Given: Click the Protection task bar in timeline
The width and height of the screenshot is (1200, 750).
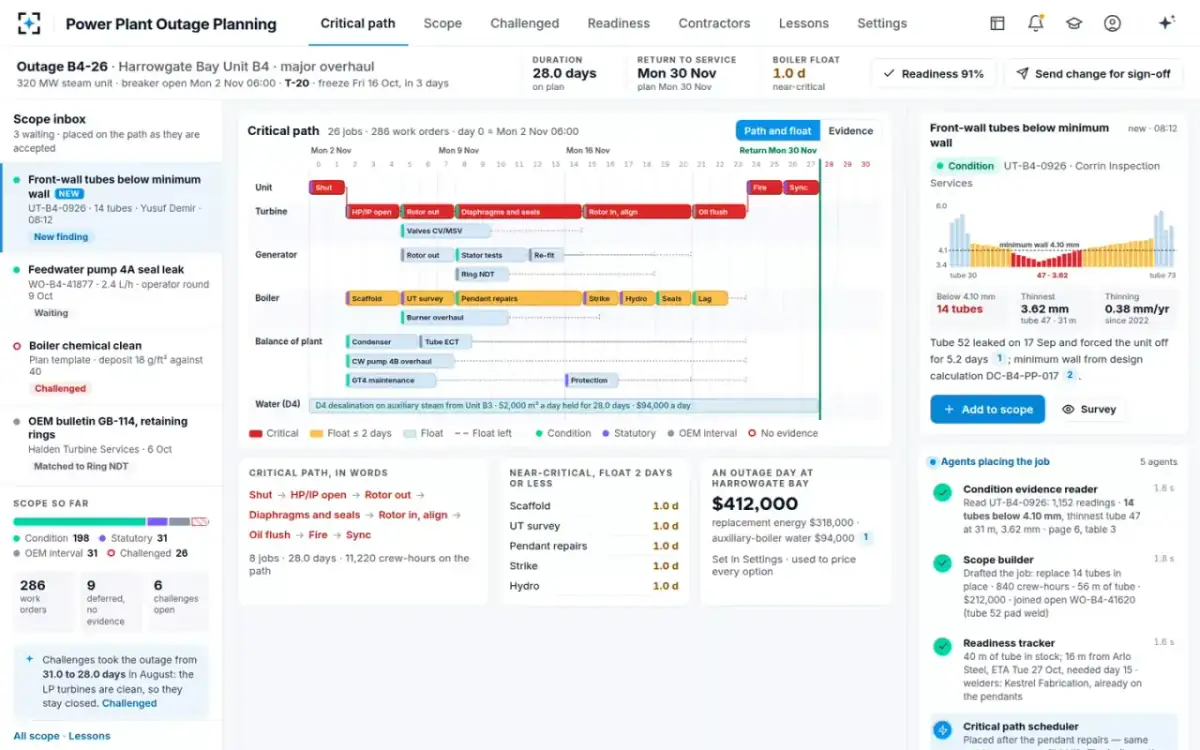Looking at the screenshot, I should tap(591, 380).
